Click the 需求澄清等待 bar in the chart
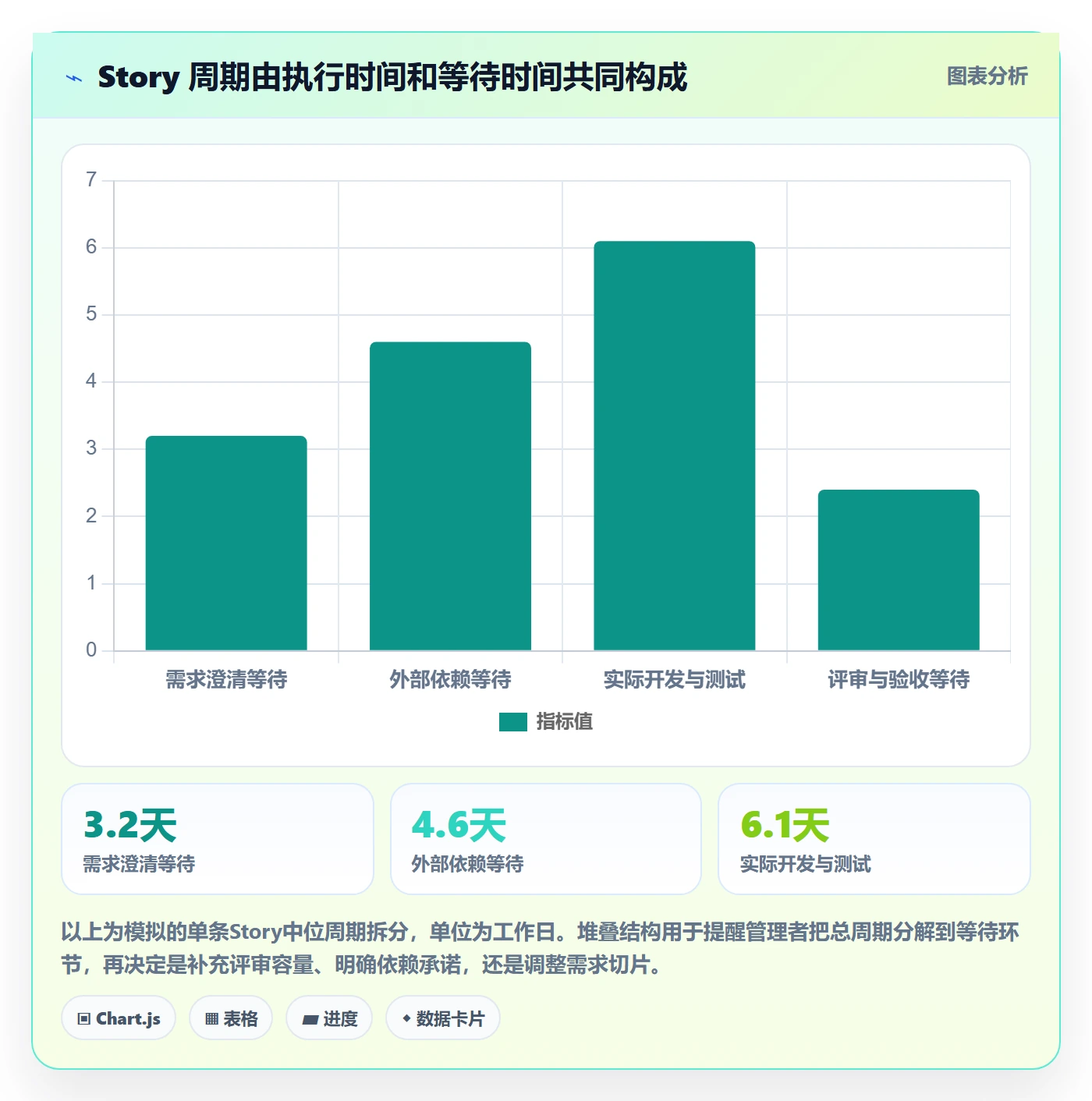The width and height of the screenshot is (1092, 1101). click(x=226, y=543)
